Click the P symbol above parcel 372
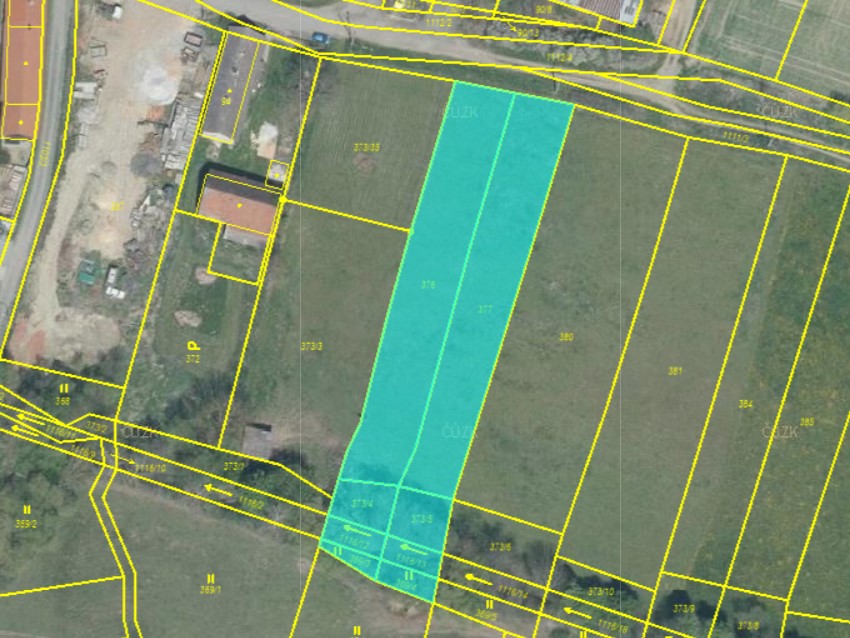850x638 pixels. (x=192, y=345)
